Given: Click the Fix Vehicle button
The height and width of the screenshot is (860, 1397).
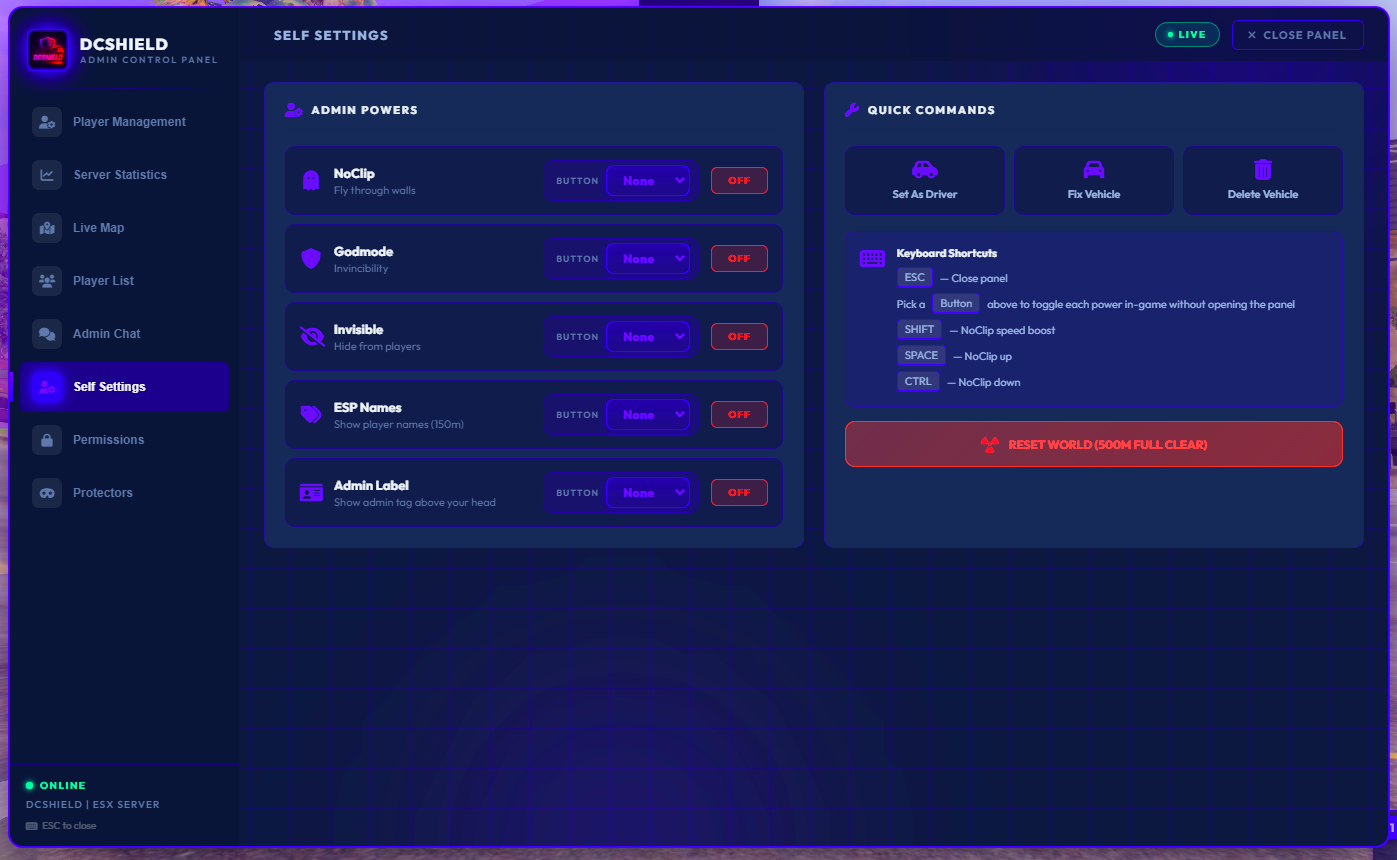Looking at the screenshot, I should [x=1094, y=181].
